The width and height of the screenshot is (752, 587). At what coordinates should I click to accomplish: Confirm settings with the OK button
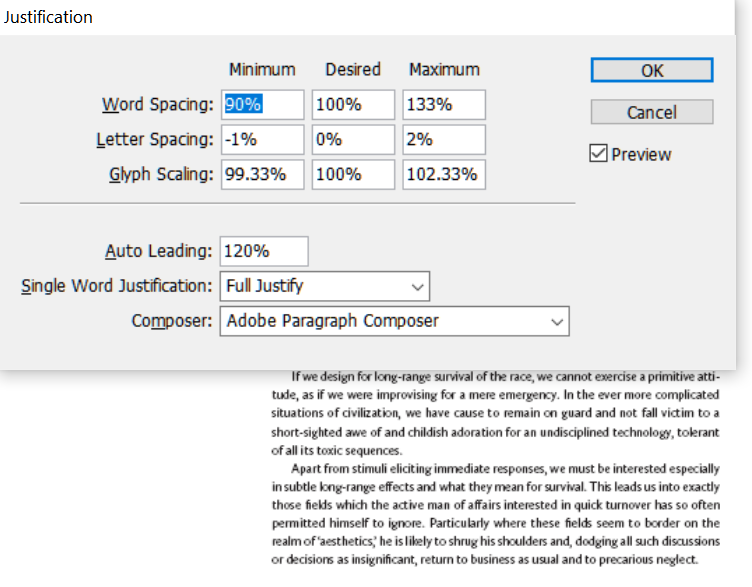[652, 70]
